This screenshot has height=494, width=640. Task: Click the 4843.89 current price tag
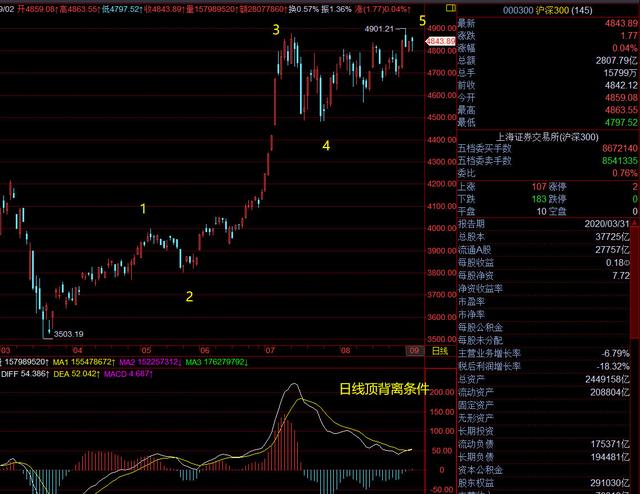(440, 41)
